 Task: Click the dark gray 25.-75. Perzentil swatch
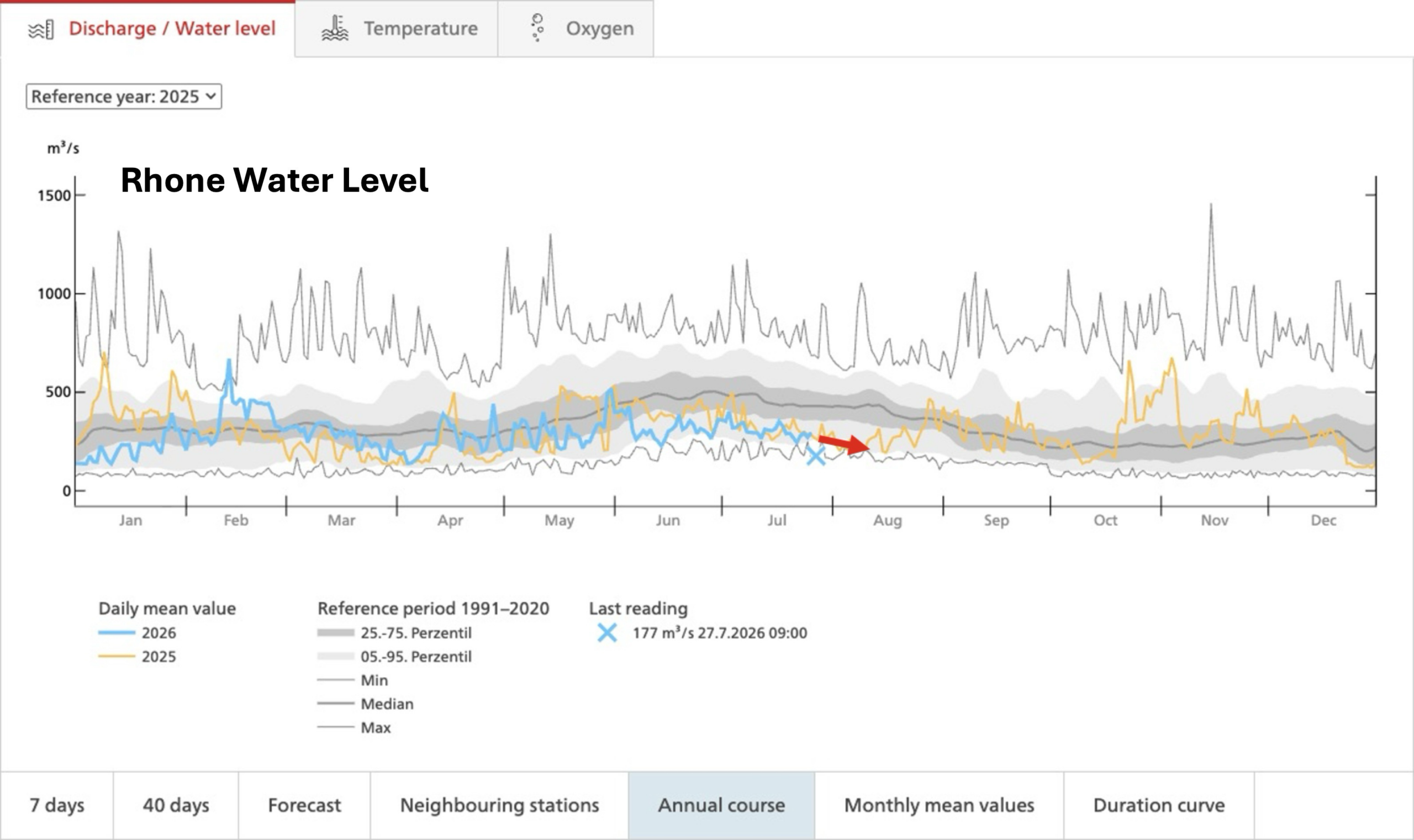(x=336, y=633)
